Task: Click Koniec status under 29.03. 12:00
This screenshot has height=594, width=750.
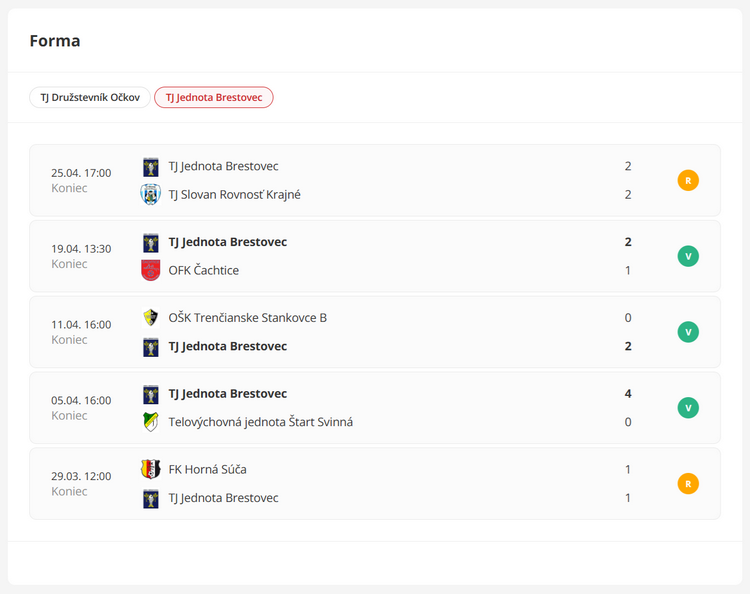Action: [69, 491]
